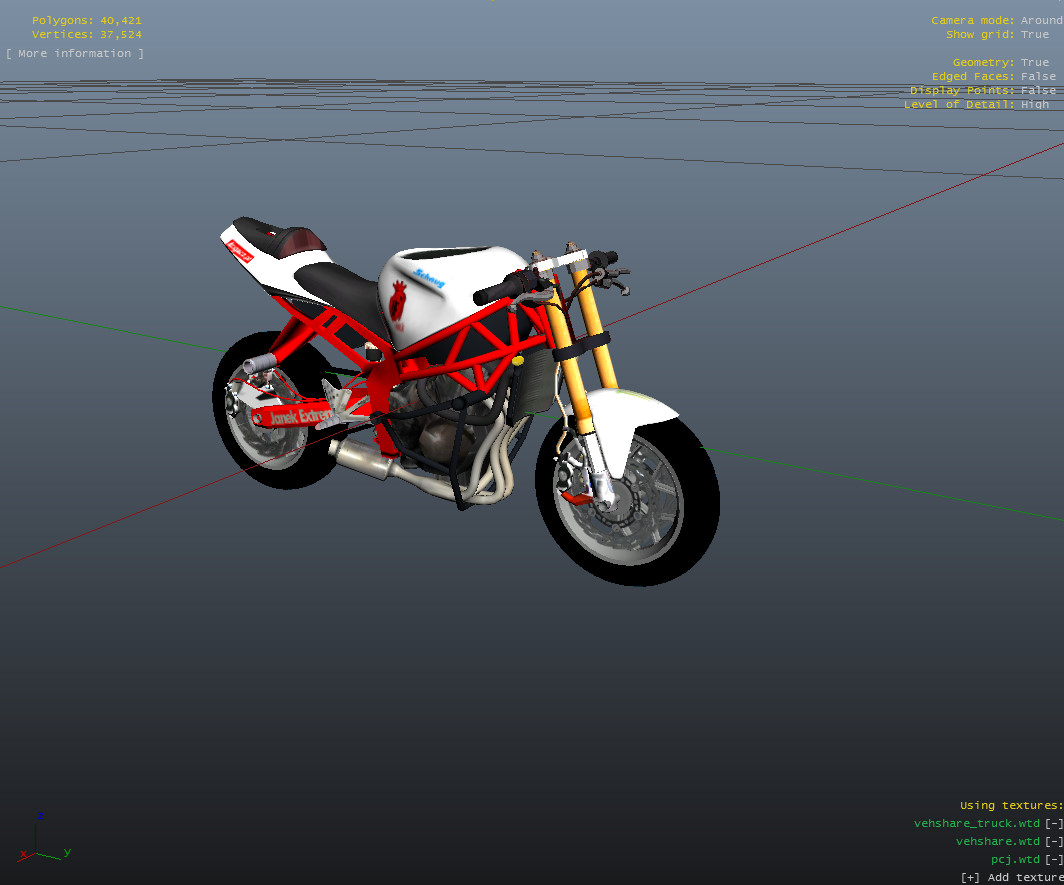The image size is (1064, 885).
Task: Toggle the Geometry display value
Action: 1035,62
